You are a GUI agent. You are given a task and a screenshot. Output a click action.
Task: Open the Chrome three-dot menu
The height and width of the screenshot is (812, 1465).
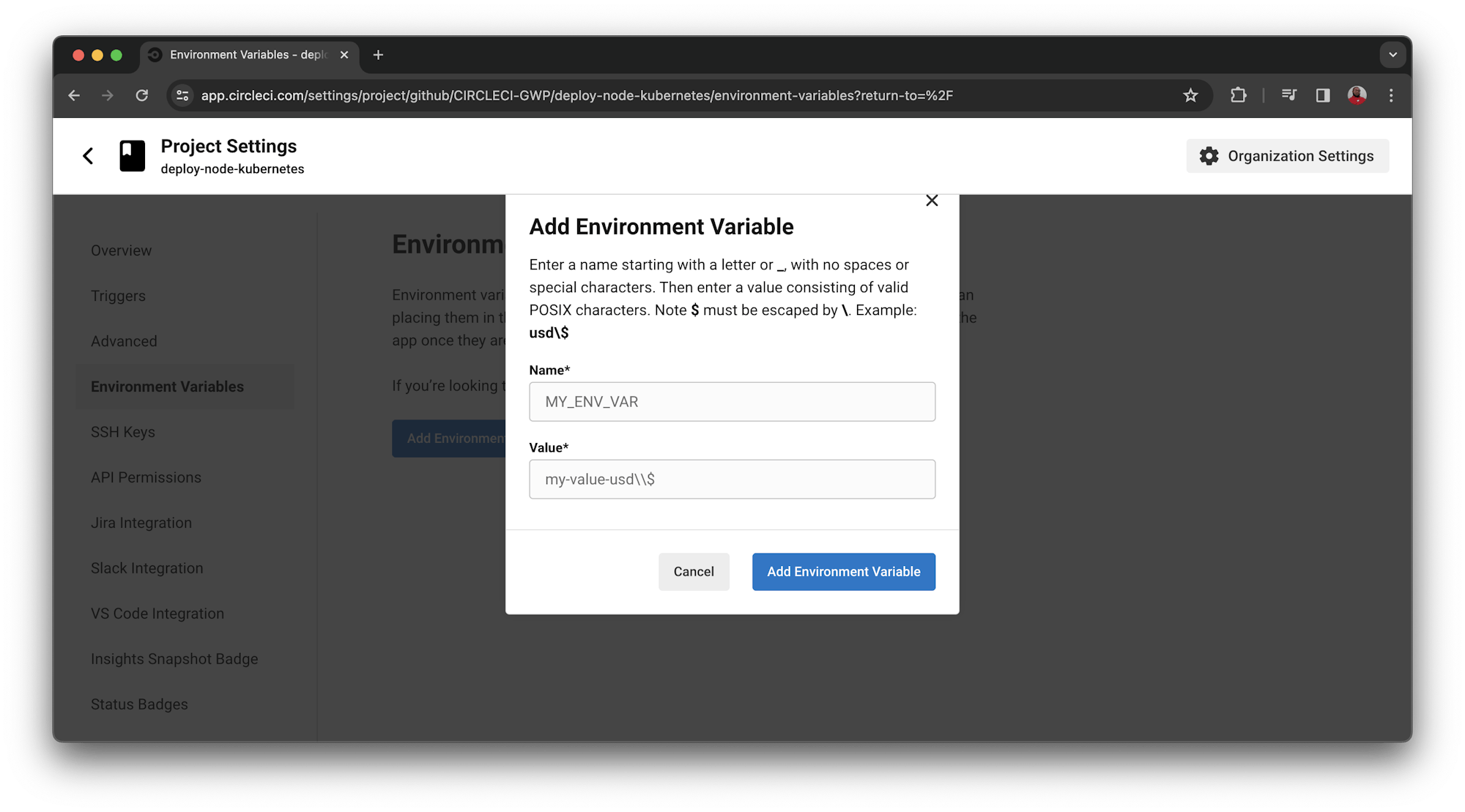click(x=1391, y=95)
